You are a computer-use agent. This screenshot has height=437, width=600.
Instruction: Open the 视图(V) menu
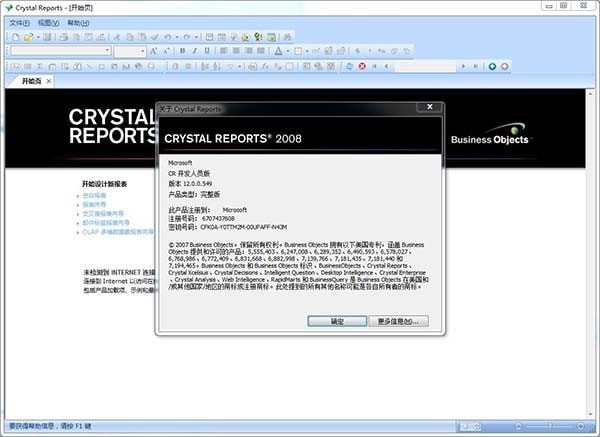[48, 23]
